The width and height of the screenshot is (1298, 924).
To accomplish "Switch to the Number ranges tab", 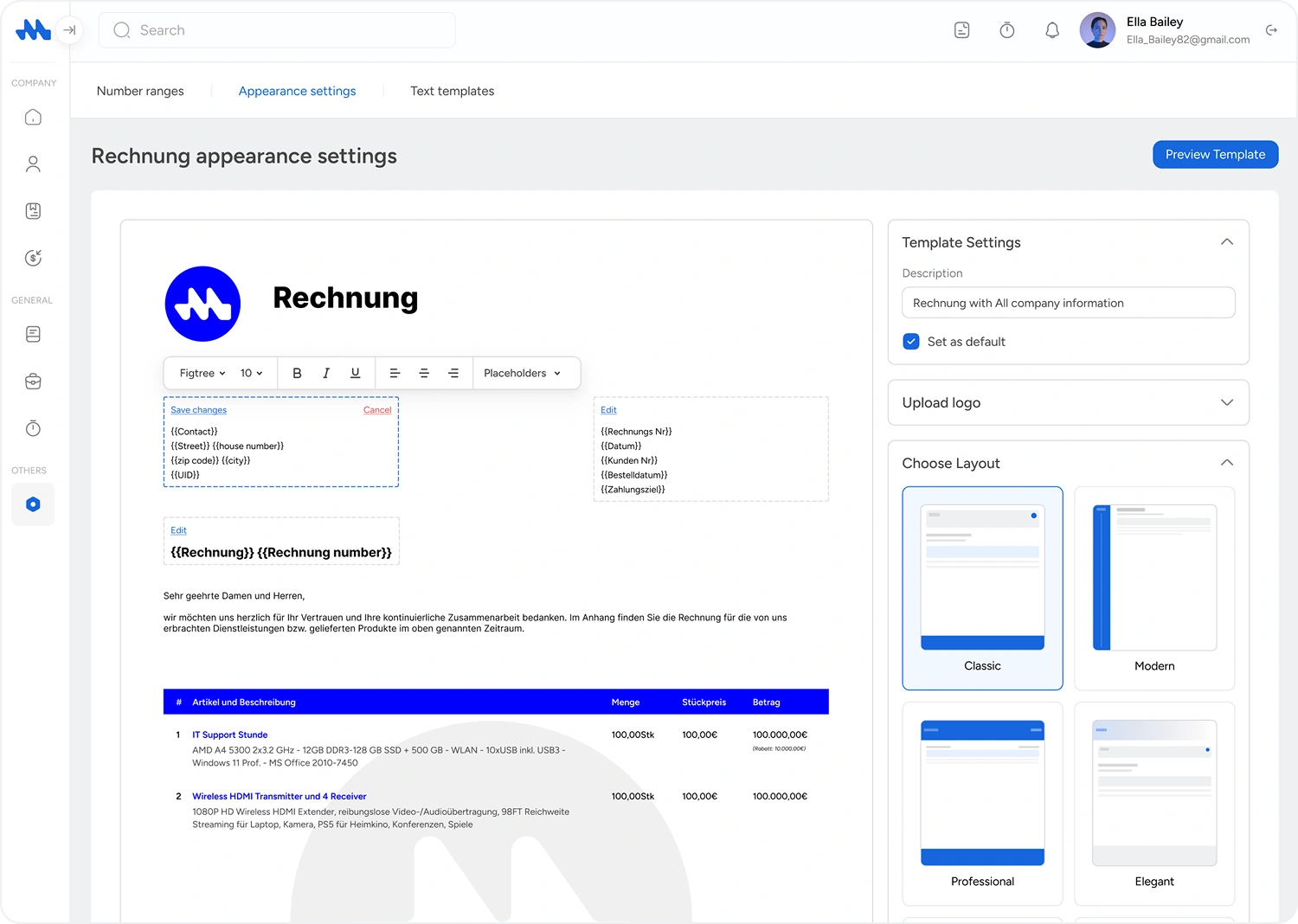I will click(x=140, y=91).
